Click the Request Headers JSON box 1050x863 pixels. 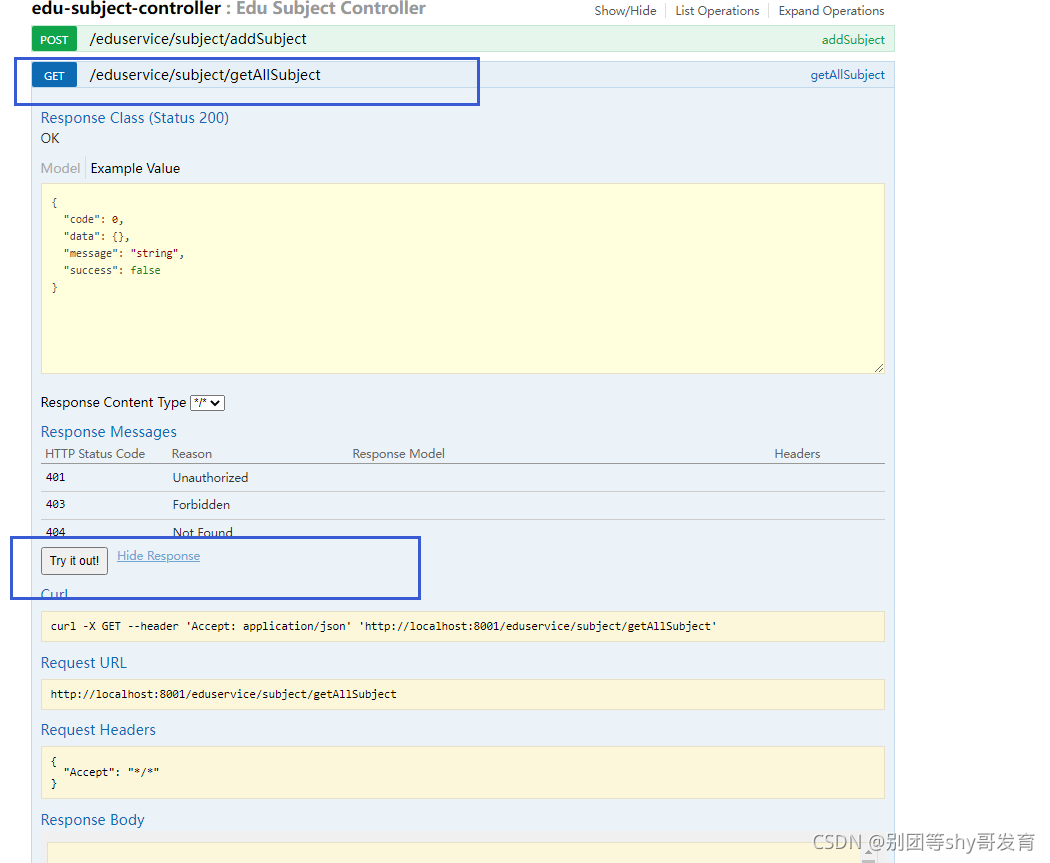(463, 773)
